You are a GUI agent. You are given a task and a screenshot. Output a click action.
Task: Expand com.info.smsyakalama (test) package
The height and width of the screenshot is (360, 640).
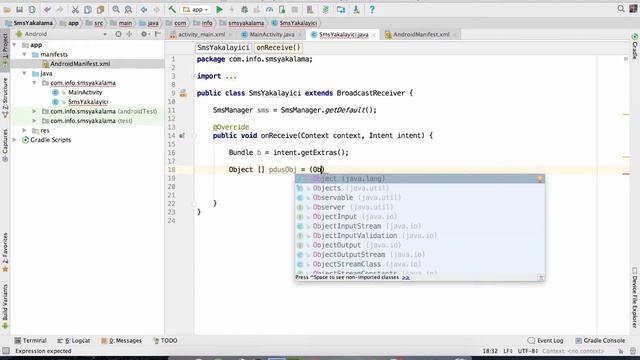(34, 120)
